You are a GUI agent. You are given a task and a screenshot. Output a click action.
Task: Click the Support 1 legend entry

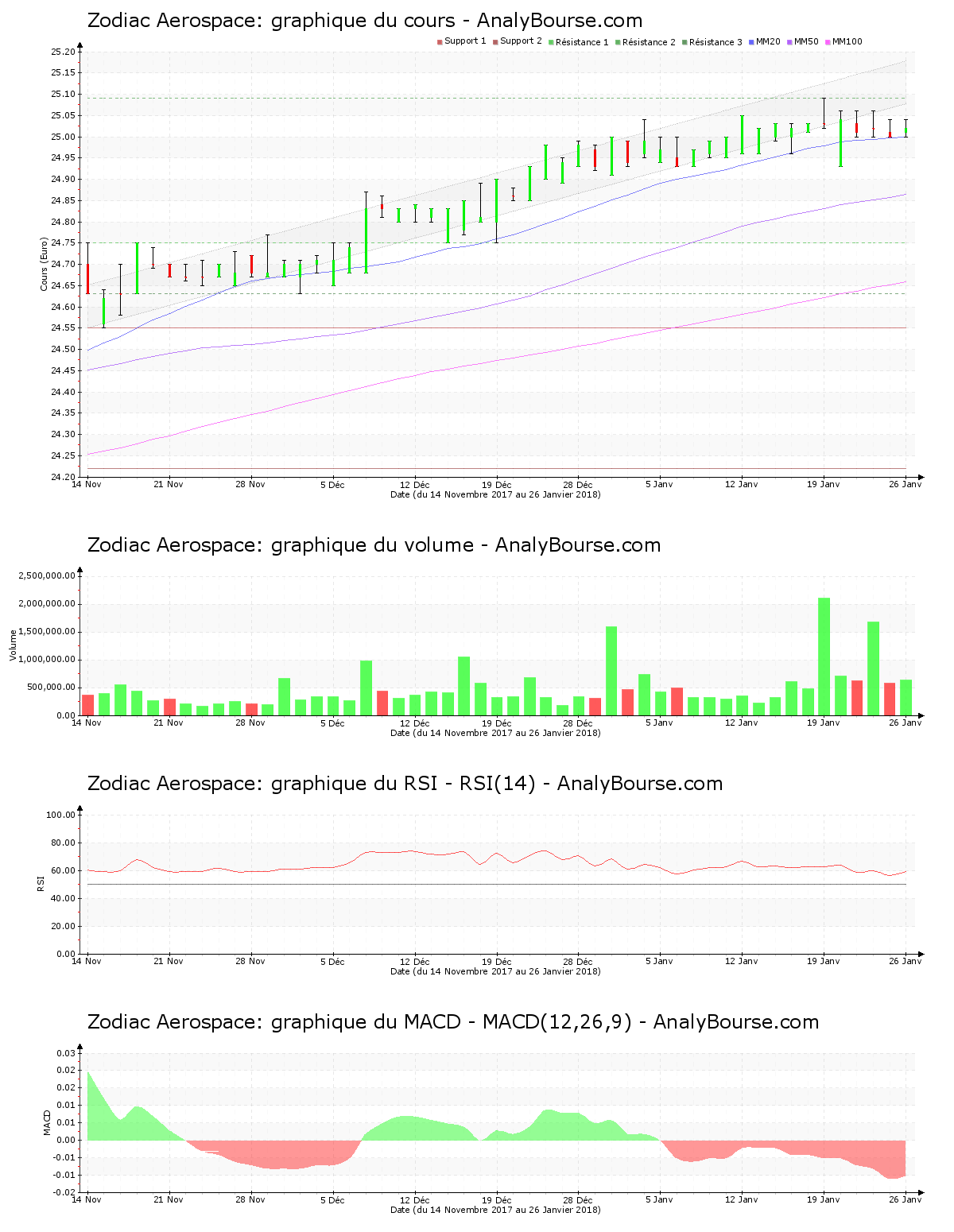click(x=461, y=41)
